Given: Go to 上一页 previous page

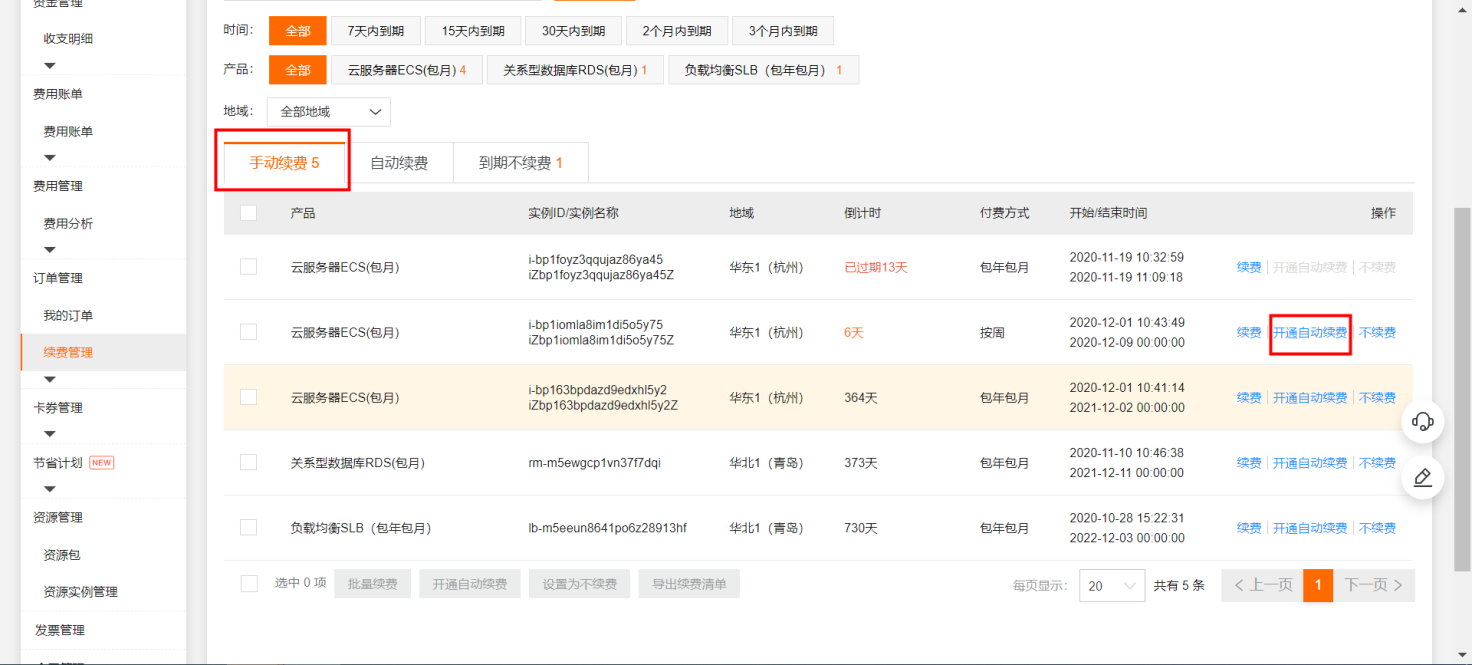Looking at the screenshot, I should click(x=1263, y=585).
